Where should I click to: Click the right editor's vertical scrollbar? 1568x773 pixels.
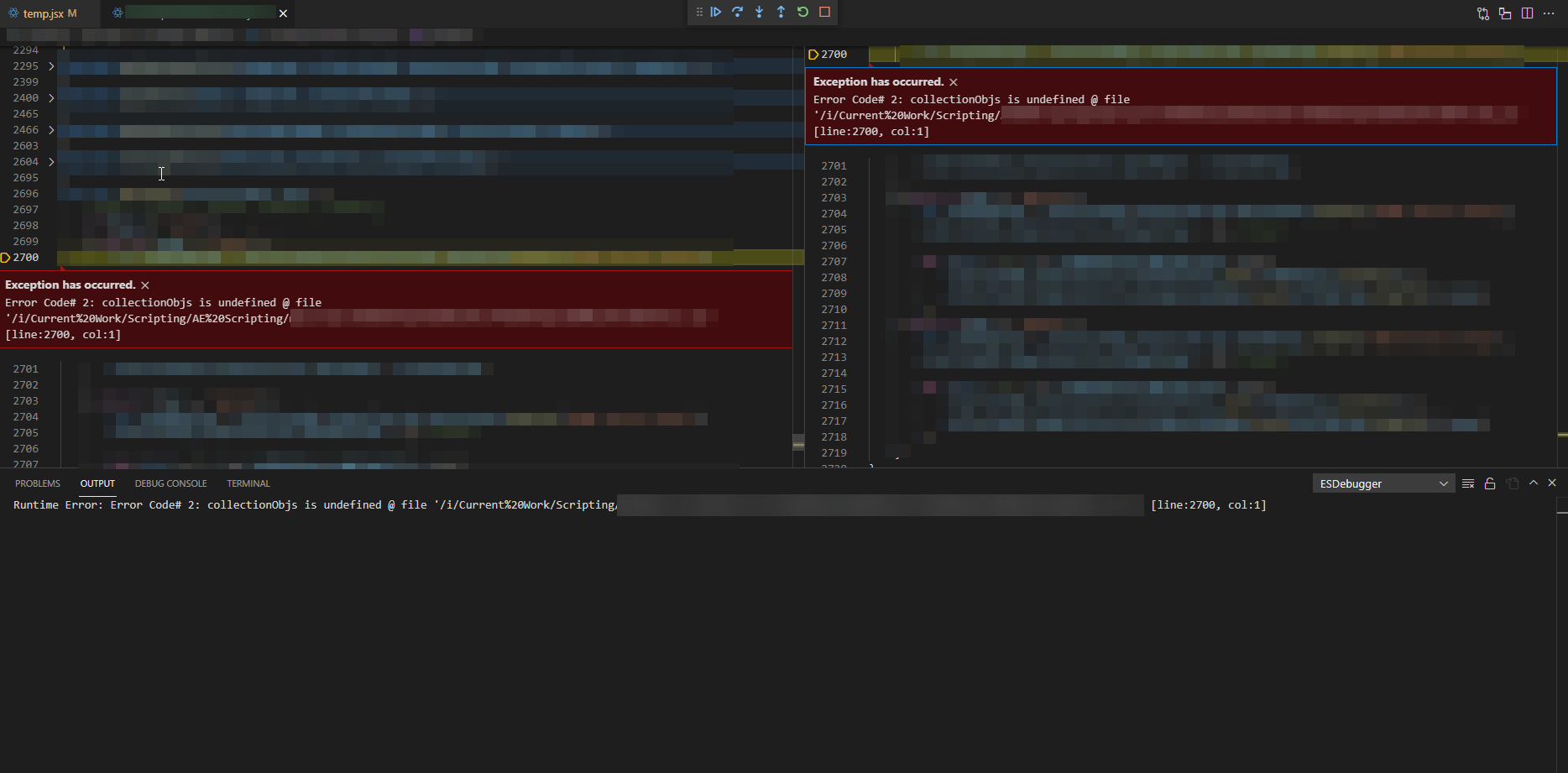tap(1561, 252)
